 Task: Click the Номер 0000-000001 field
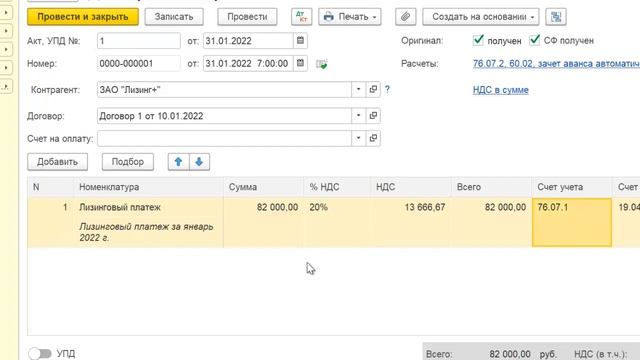(139, 64)
